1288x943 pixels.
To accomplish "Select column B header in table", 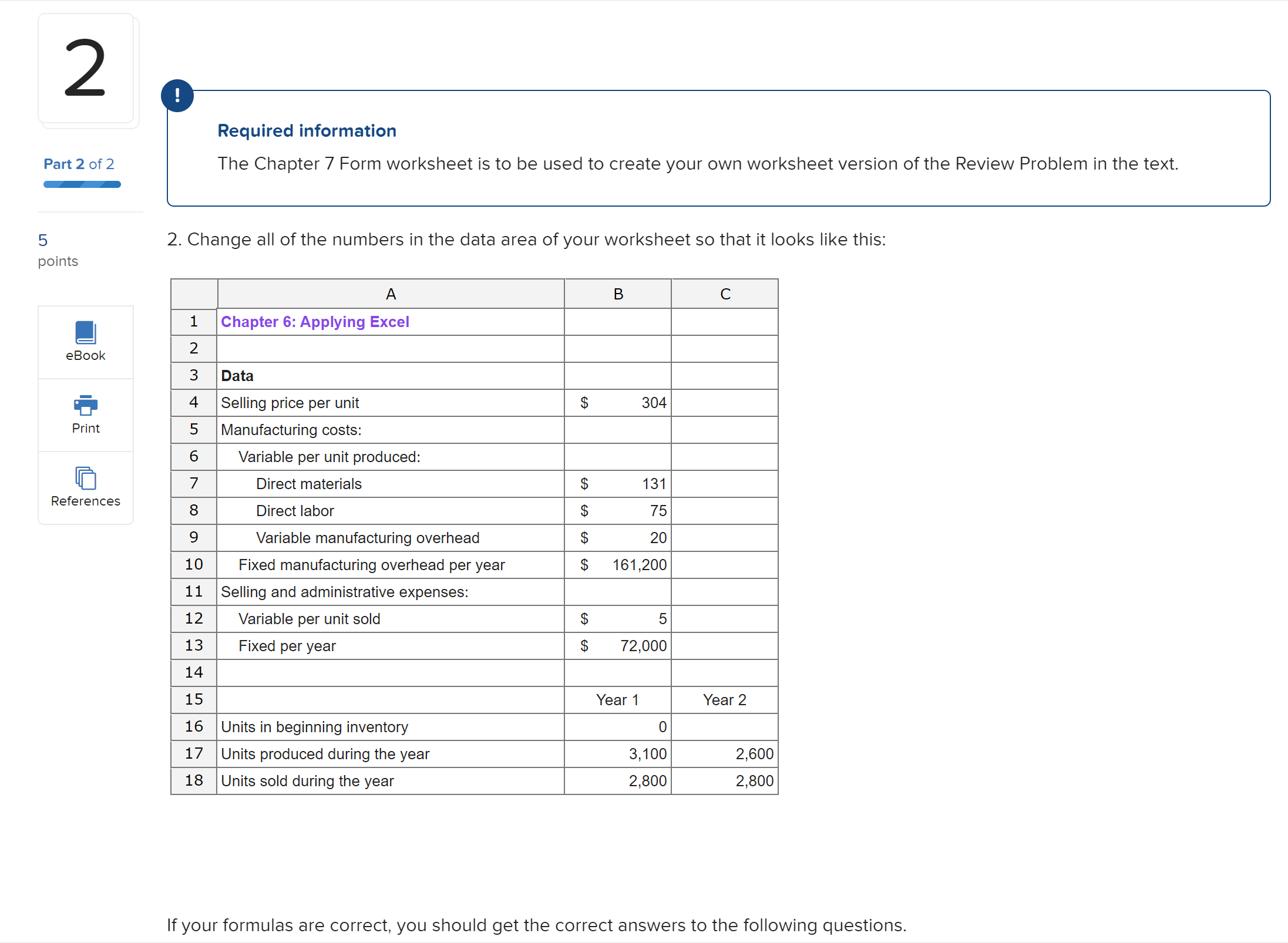I will point(618,294).
